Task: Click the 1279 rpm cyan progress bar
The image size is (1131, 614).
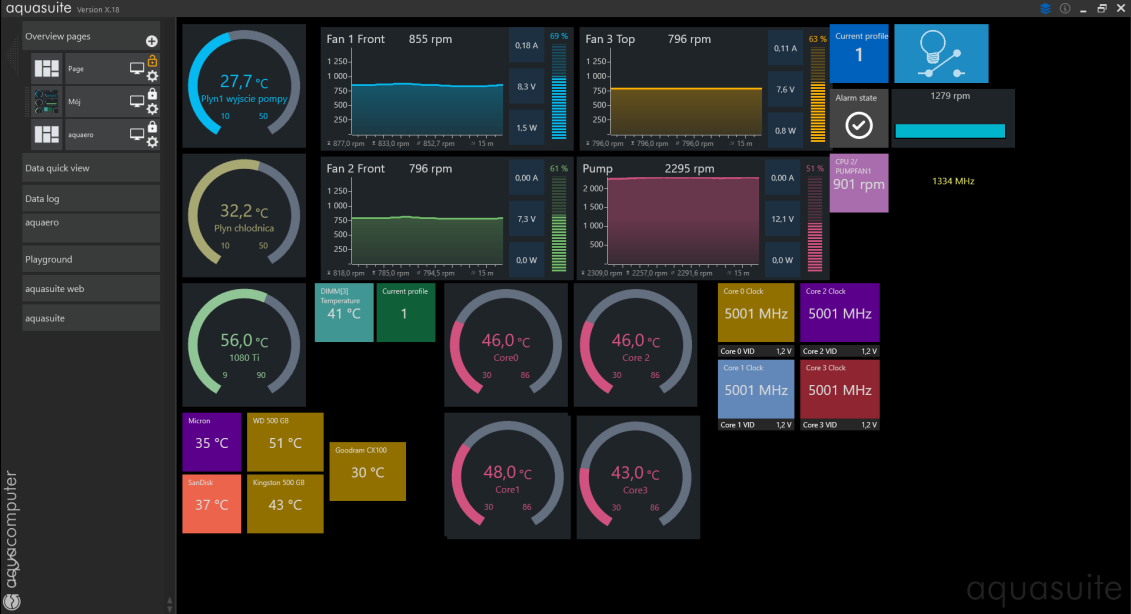Action: point(950,131)
